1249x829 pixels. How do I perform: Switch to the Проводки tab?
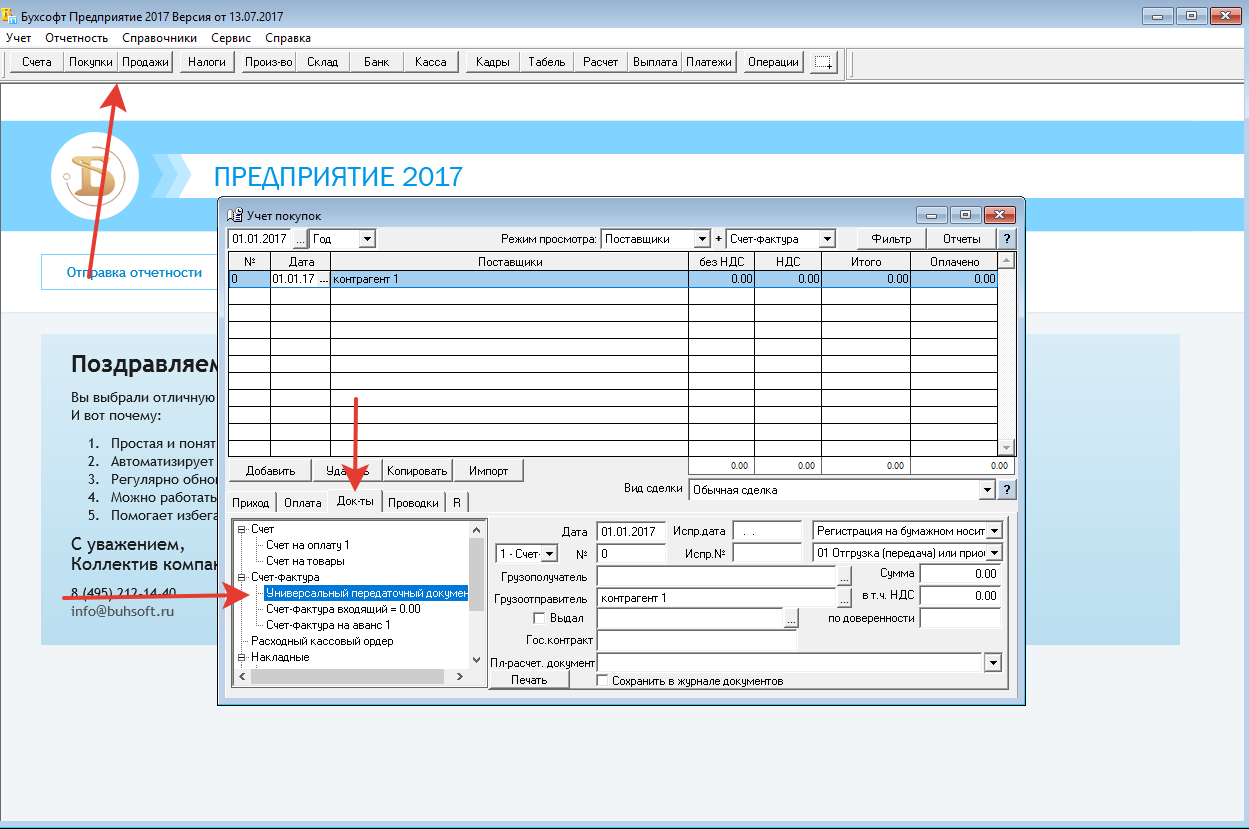[413, 503]
